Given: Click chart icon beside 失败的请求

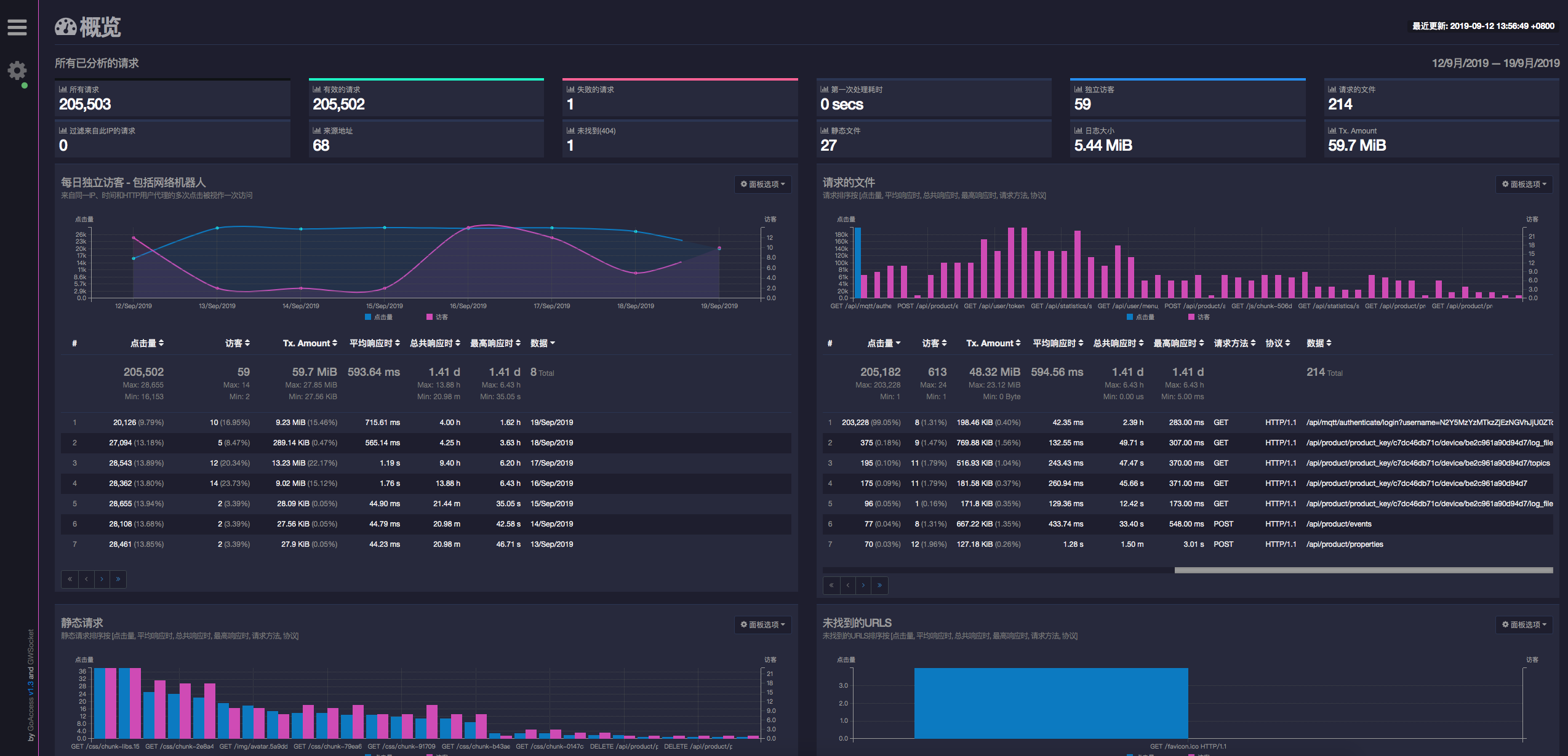Looking at the screenshot, I should (x=570, y=89).
